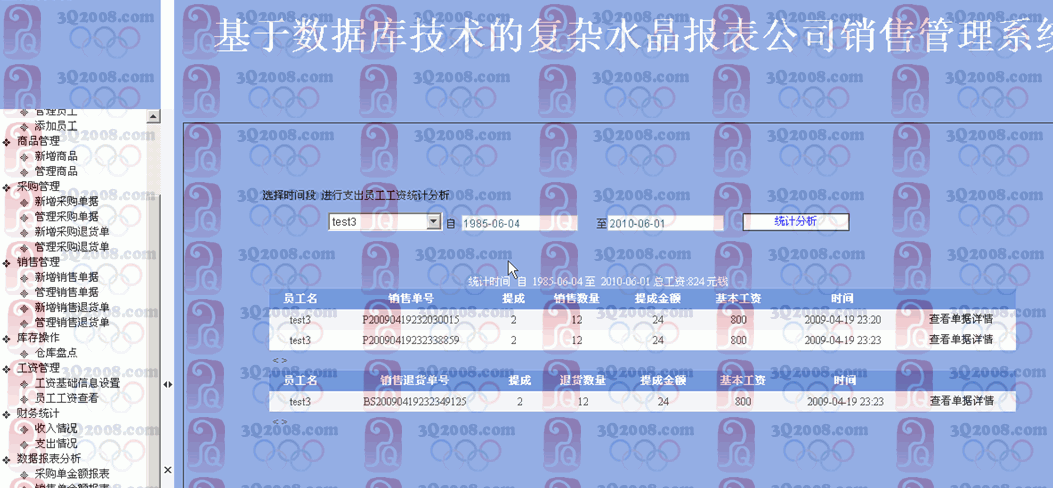Image resolution: width=1053 pixels, height=488 pixels.
Task: Click the diamond icon beside 仓库盘点
Action: click(x=25, y=353)
